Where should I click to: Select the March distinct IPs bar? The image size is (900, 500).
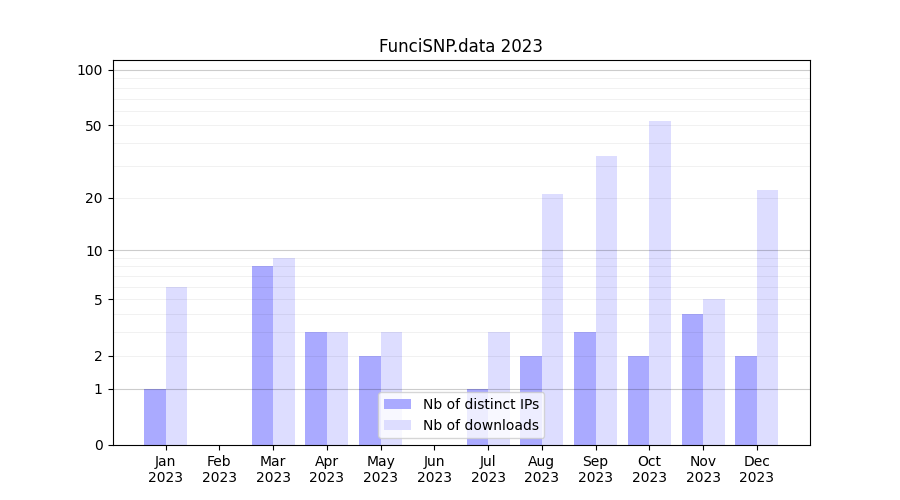pyautogui.click(x=262, y=355)
